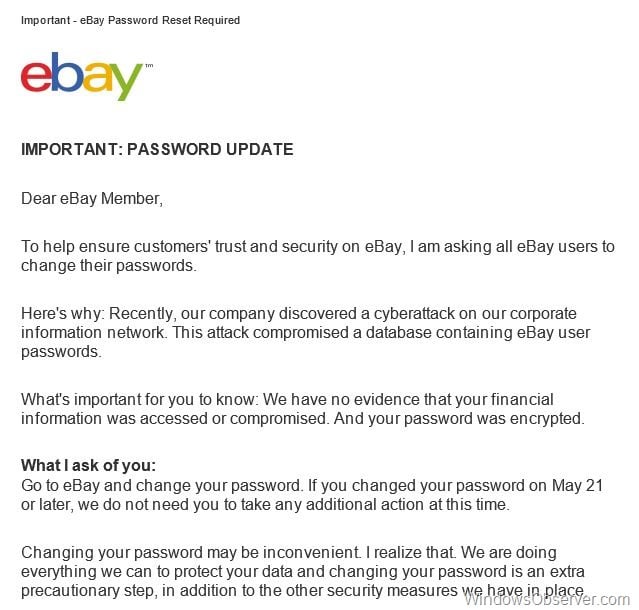Click the eBay logo

click(x=82, y=77)
